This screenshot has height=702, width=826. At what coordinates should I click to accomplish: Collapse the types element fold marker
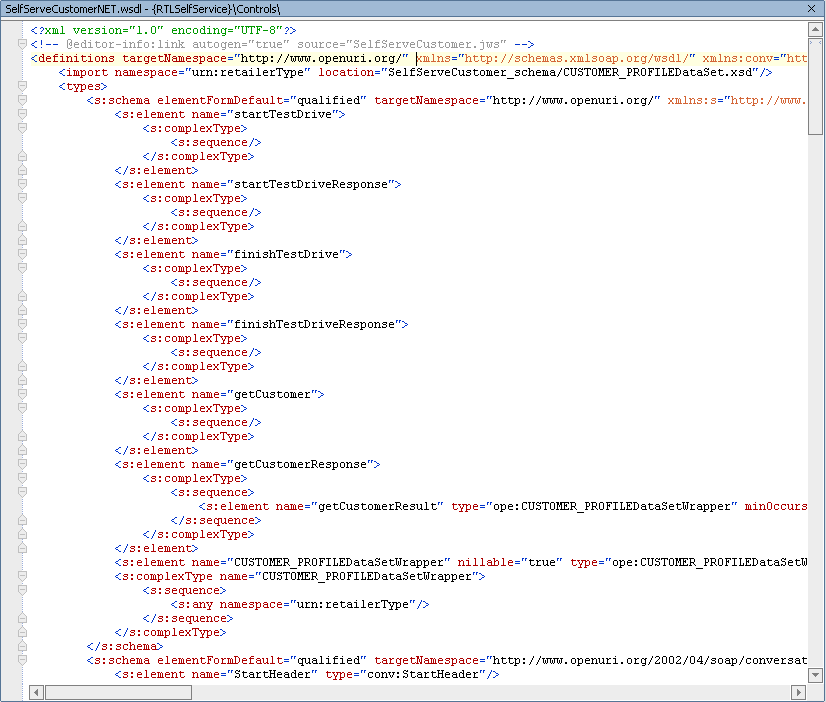coord(22,86)
